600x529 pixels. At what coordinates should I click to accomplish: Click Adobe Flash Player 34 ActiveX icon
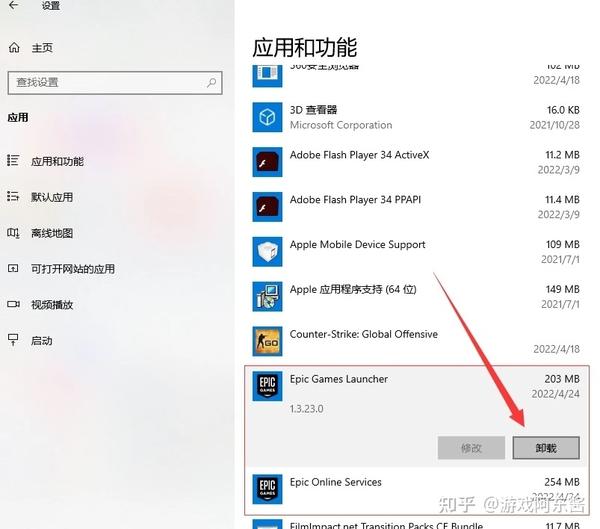tap(267, 162)
